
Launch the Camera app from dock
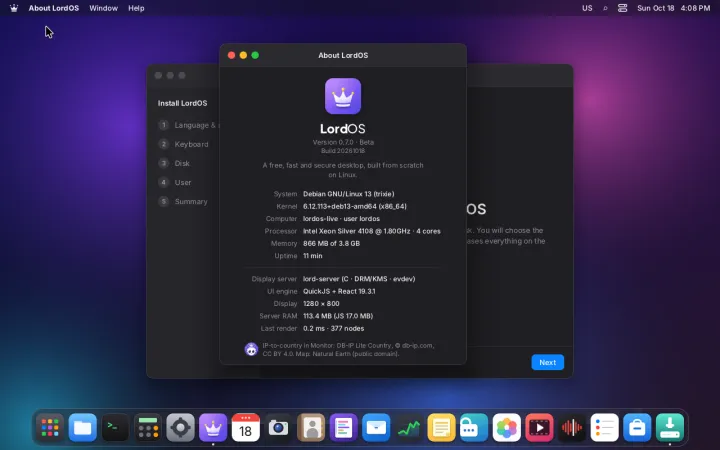point(278,428)
